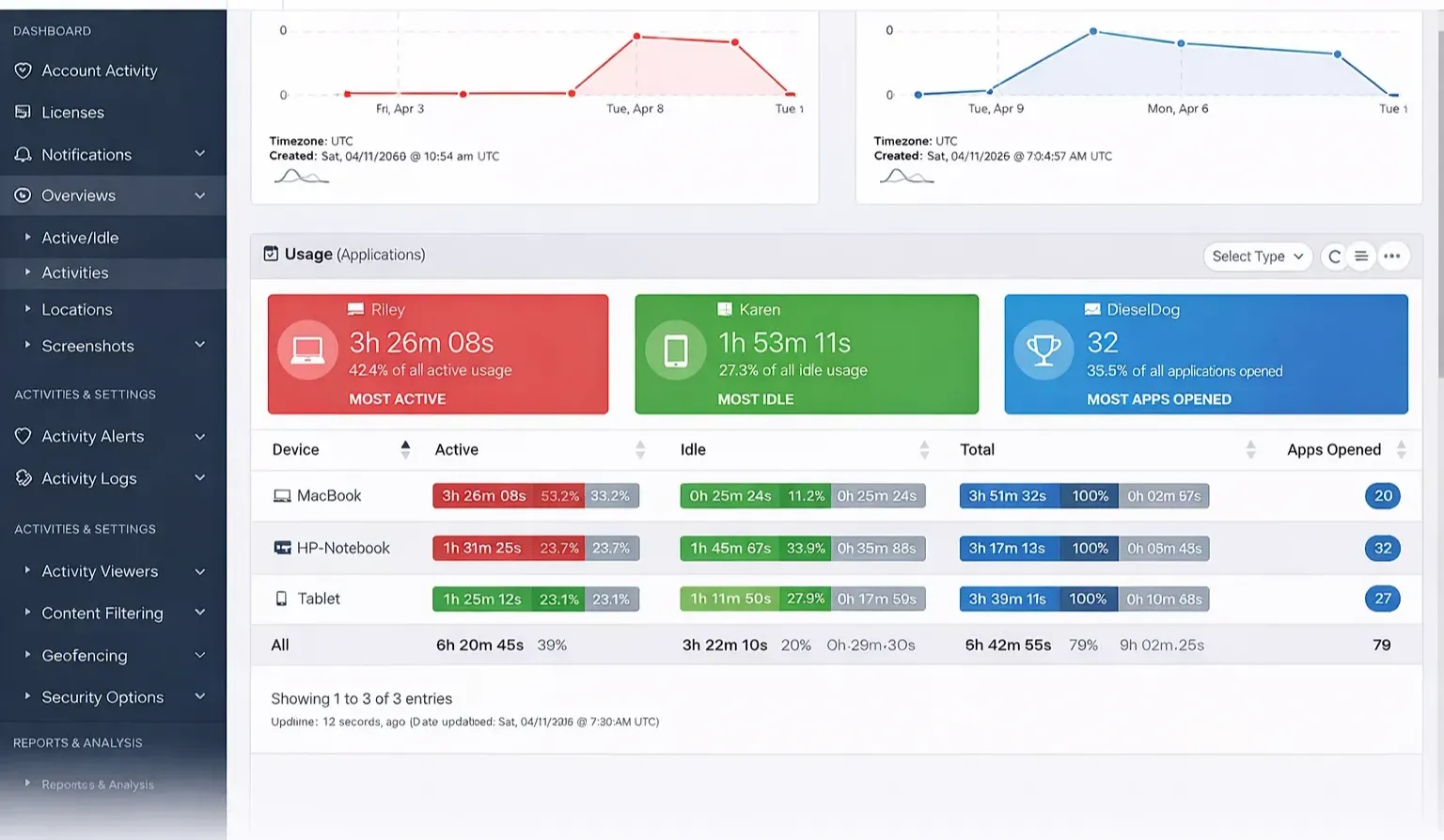Image resolution: width=1444 pixels, height=840 pixels.
Task: Click the Activity Logs icon
Action: tap(21, 478)
